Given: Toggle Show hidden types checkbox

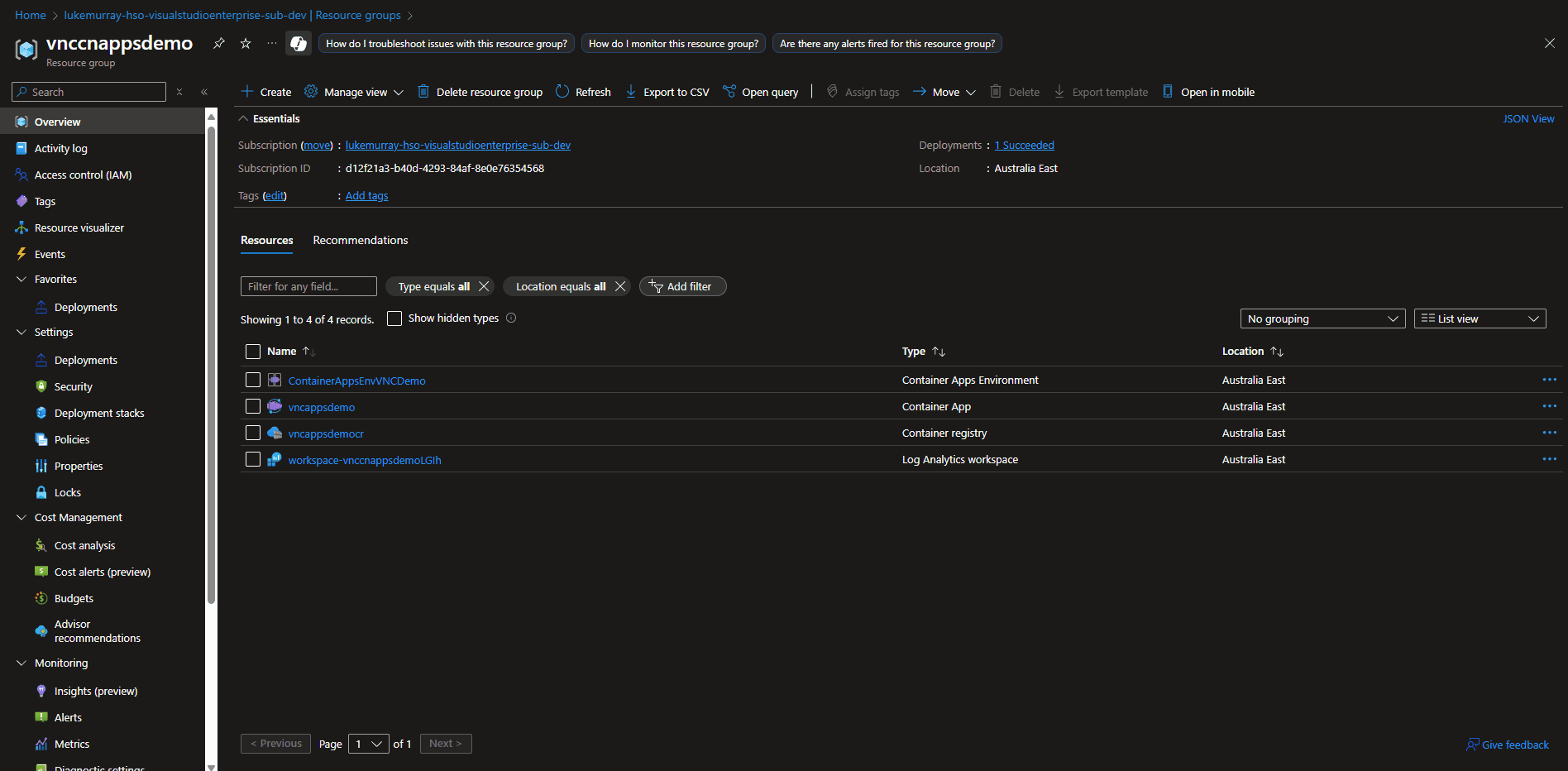Looking at the screenshot, I should [394, 318].
